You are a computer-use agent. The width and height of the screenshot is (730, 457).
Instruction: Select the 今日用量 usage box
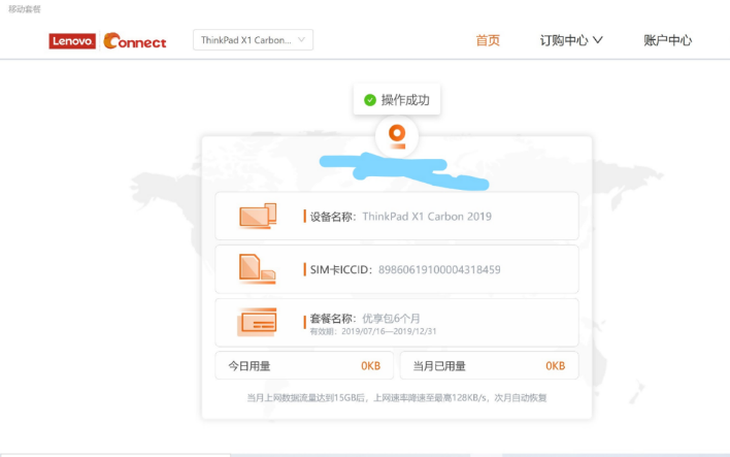(303, 366)
